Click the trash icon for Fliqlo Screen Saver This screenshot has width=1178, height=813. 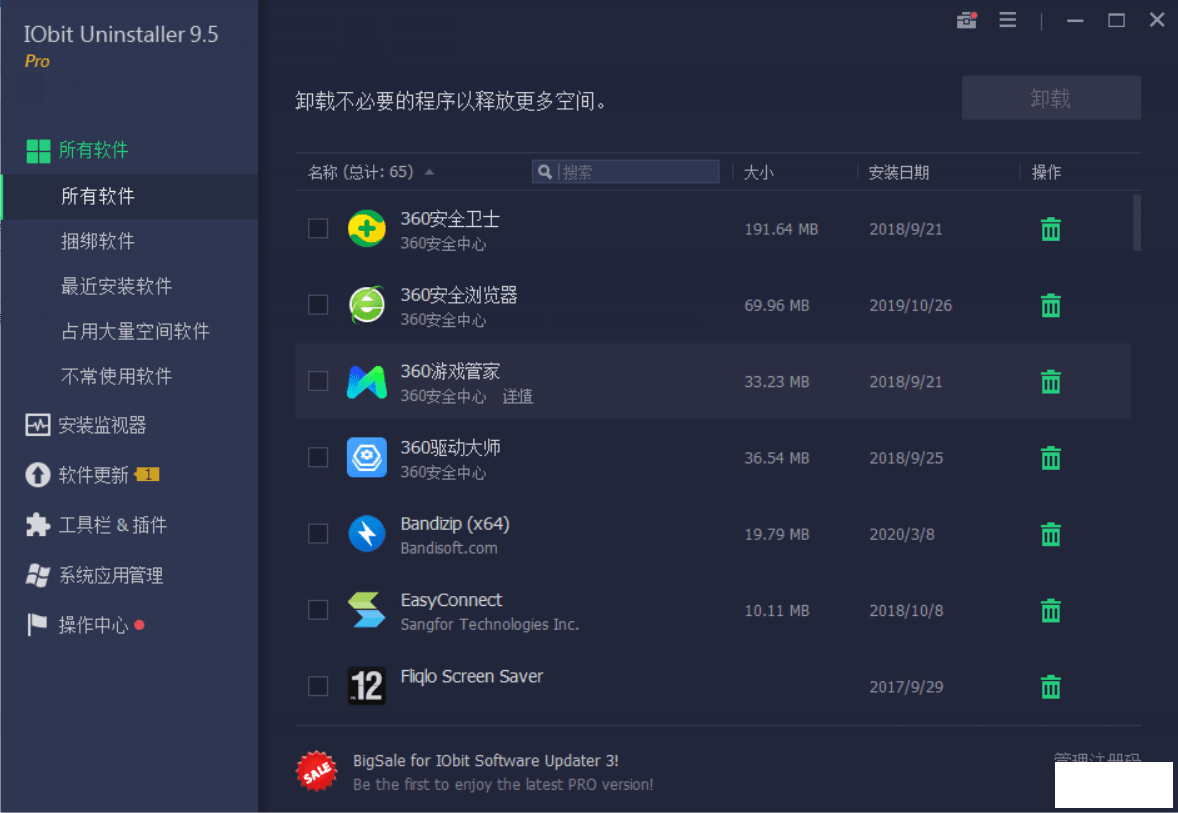[x=1050, y=687]
